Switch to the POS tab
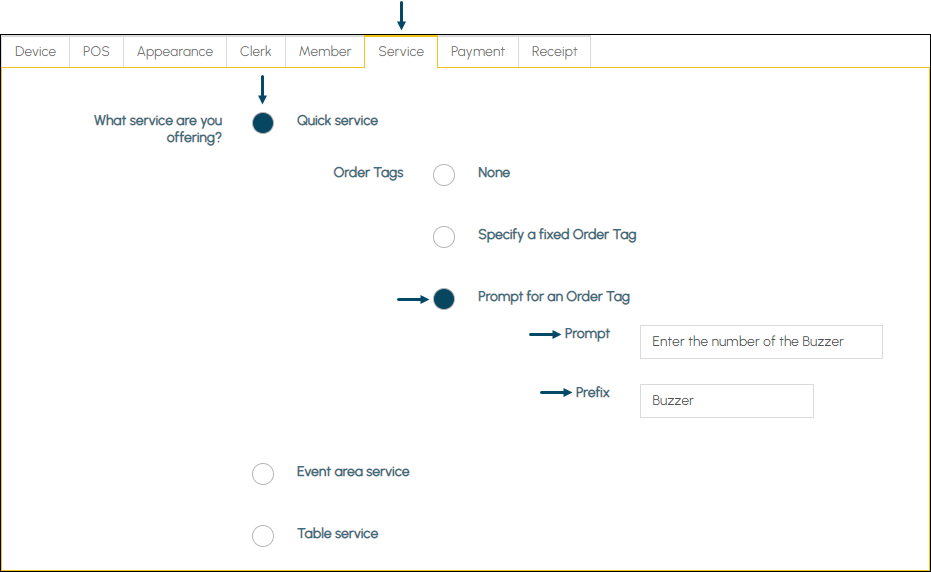The width and height of the screenshot is (931, 572). click(x=96, y=52)
